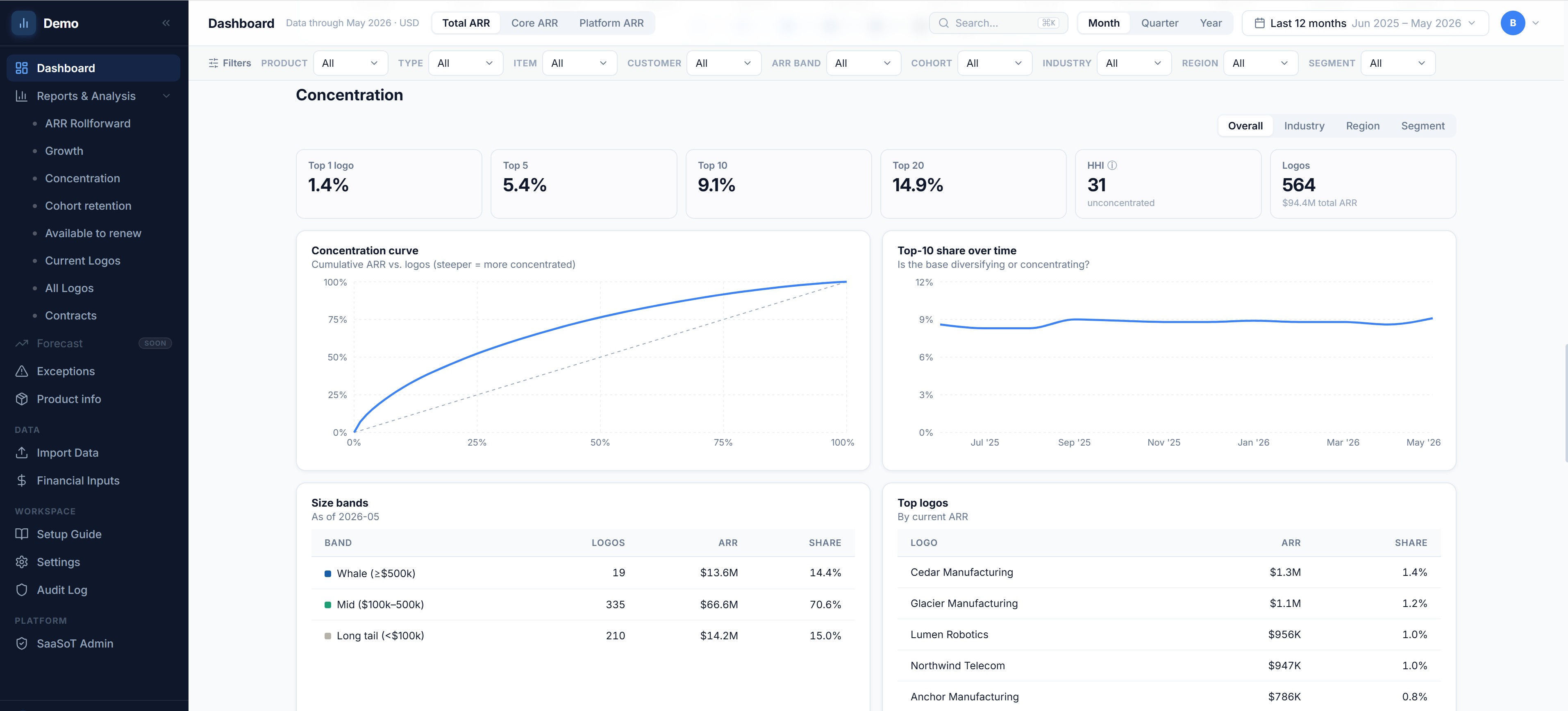Click the Northwind Telecom logo row
Image resolution: width=1568 pixels, height=711 pixels.
(x=1169, y=666)
